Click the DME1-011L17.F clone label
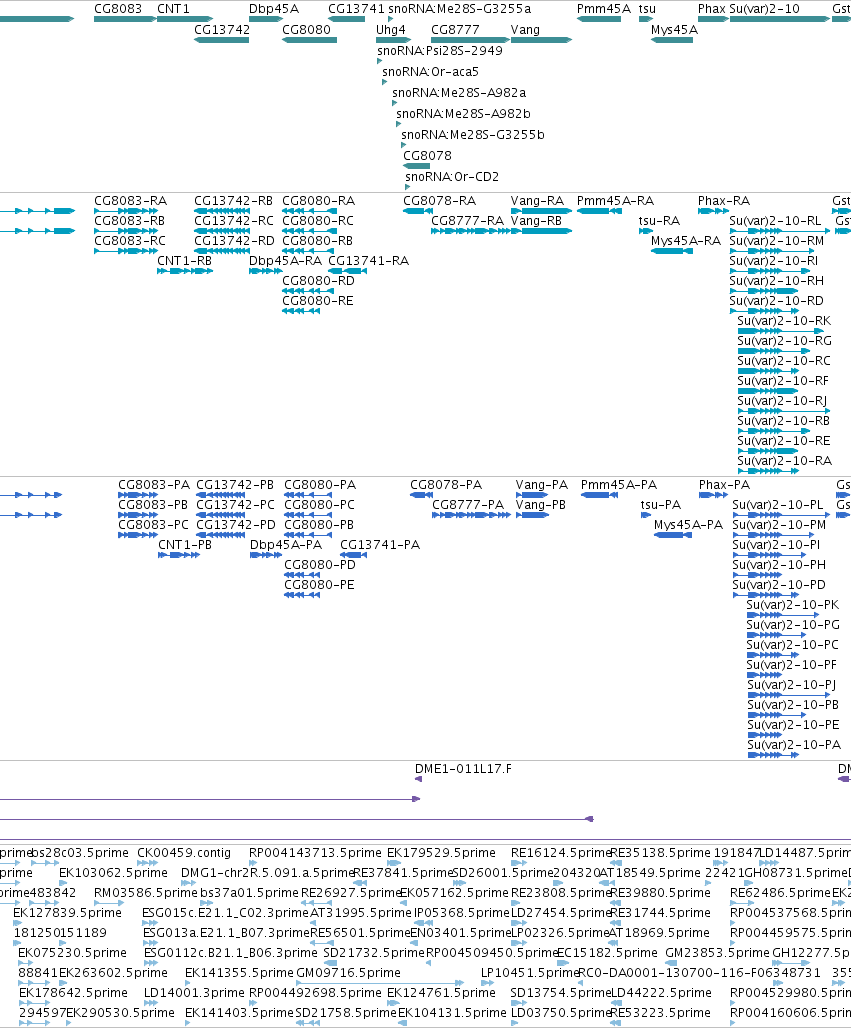 click(463, 769)
